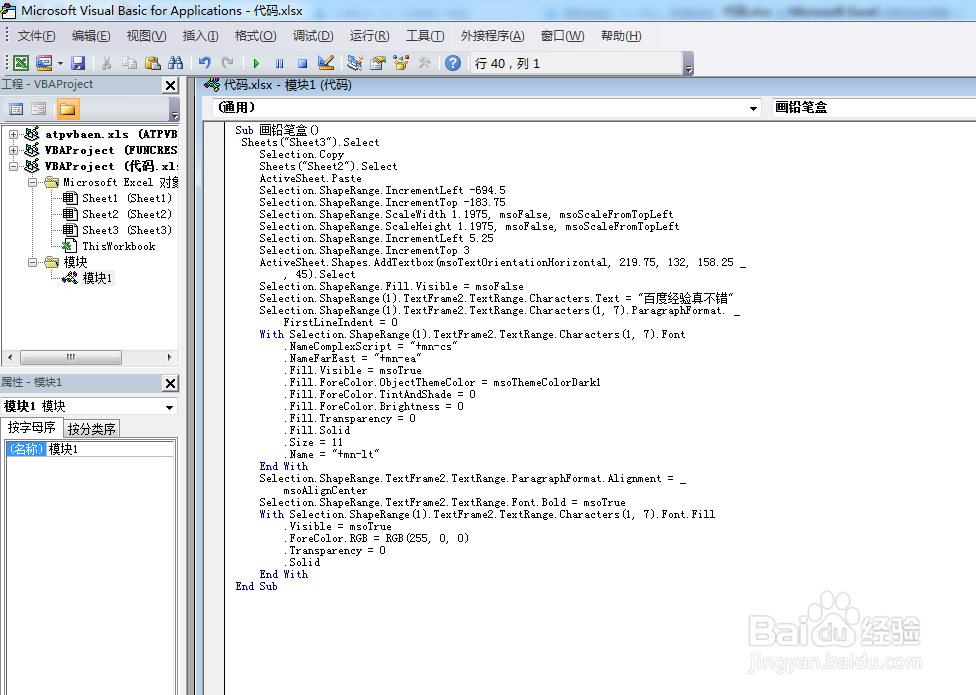Click the Copy toolbar icon
976x695 pixels.
point(129,63)
